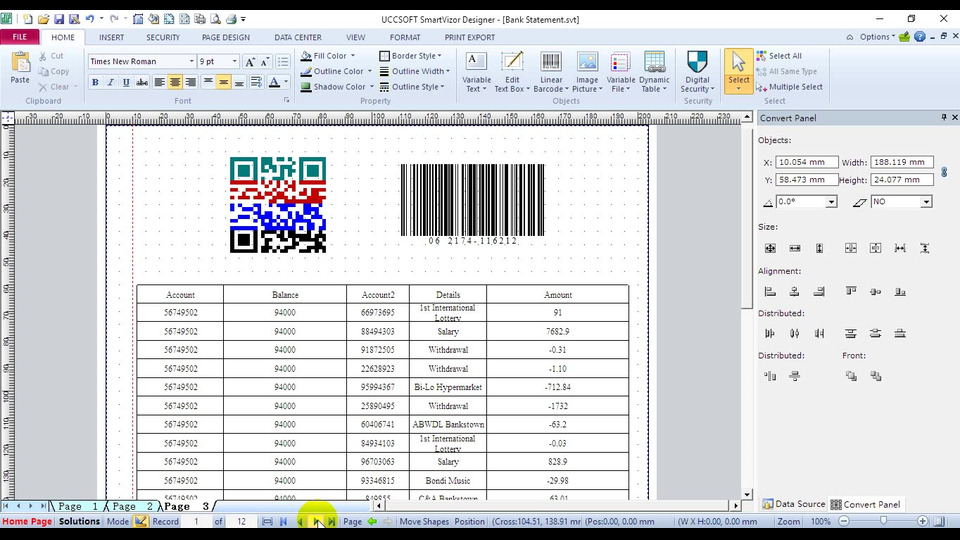Click the first Size icon
The image size is (960, 540).
(x=770, y=248)
